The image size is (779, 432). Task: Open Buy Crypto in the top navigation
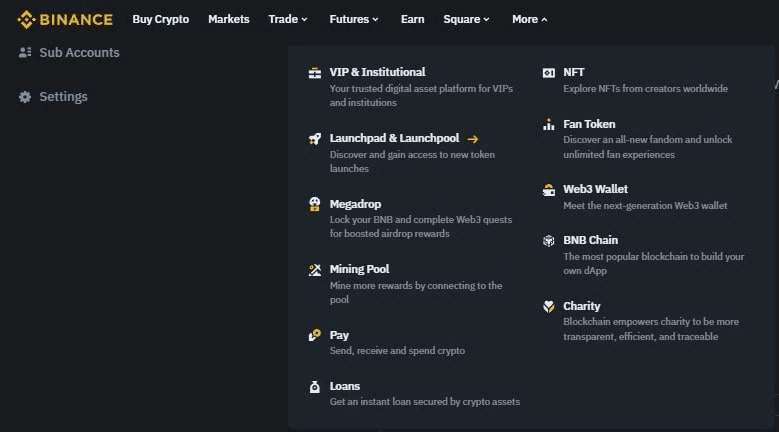(x=160, y=19)
